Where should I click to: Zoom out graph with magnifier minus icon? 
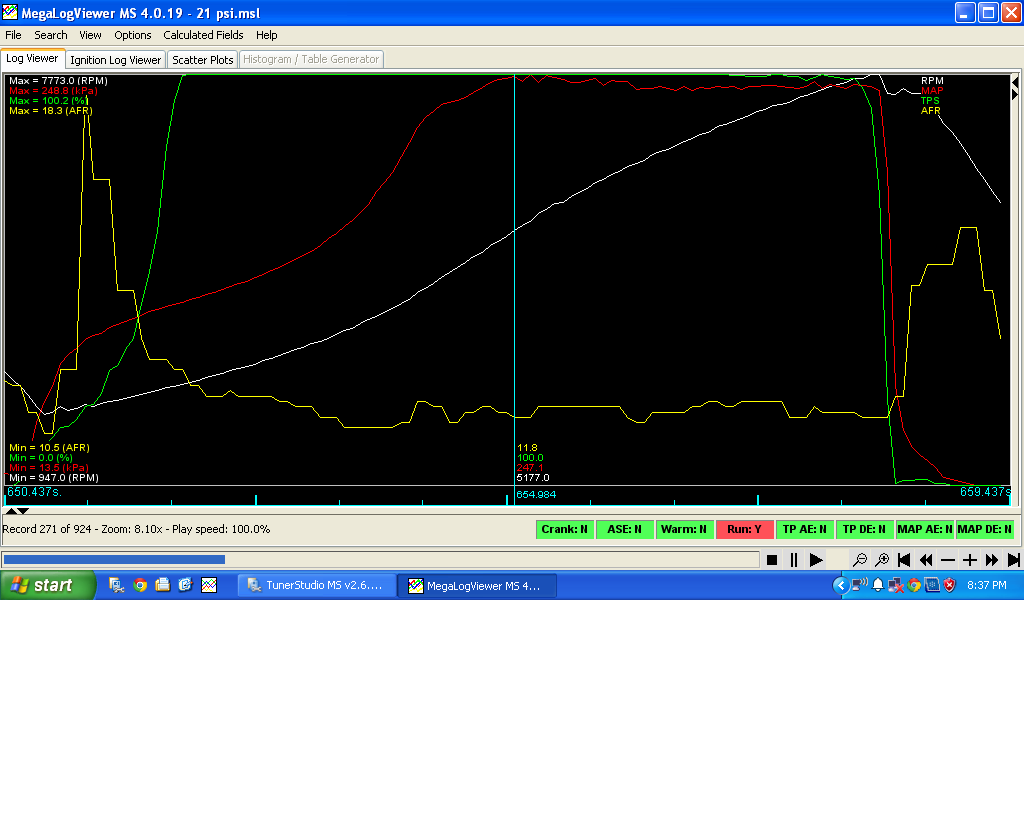click(860, 560)
